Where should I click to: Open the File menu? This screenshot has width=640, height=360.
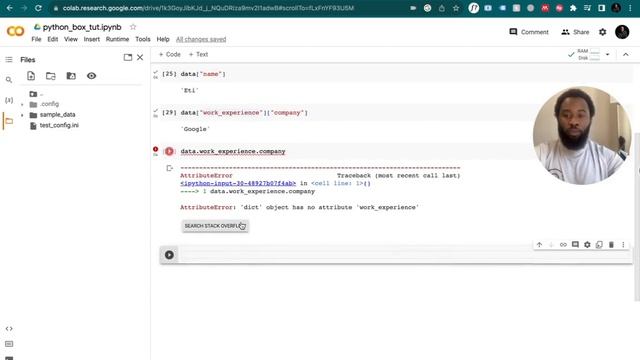pyautogui.click(x=36, y=39)
